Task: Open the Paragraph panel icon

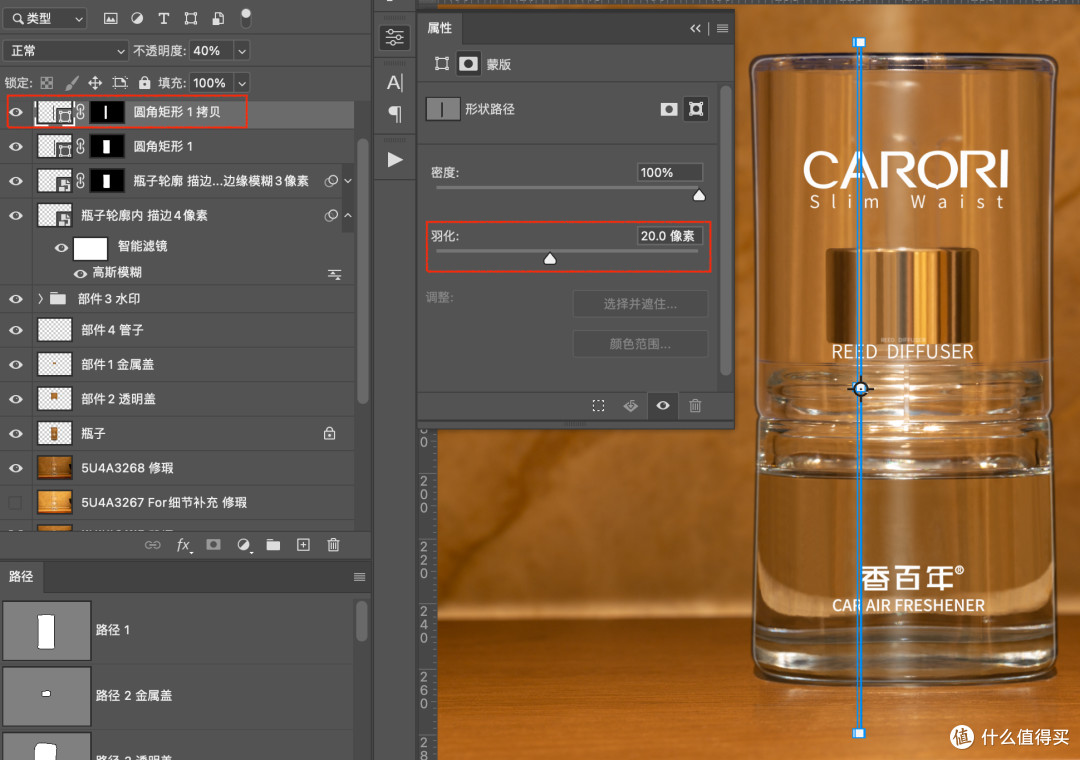Action: click(x=395, y=113)
